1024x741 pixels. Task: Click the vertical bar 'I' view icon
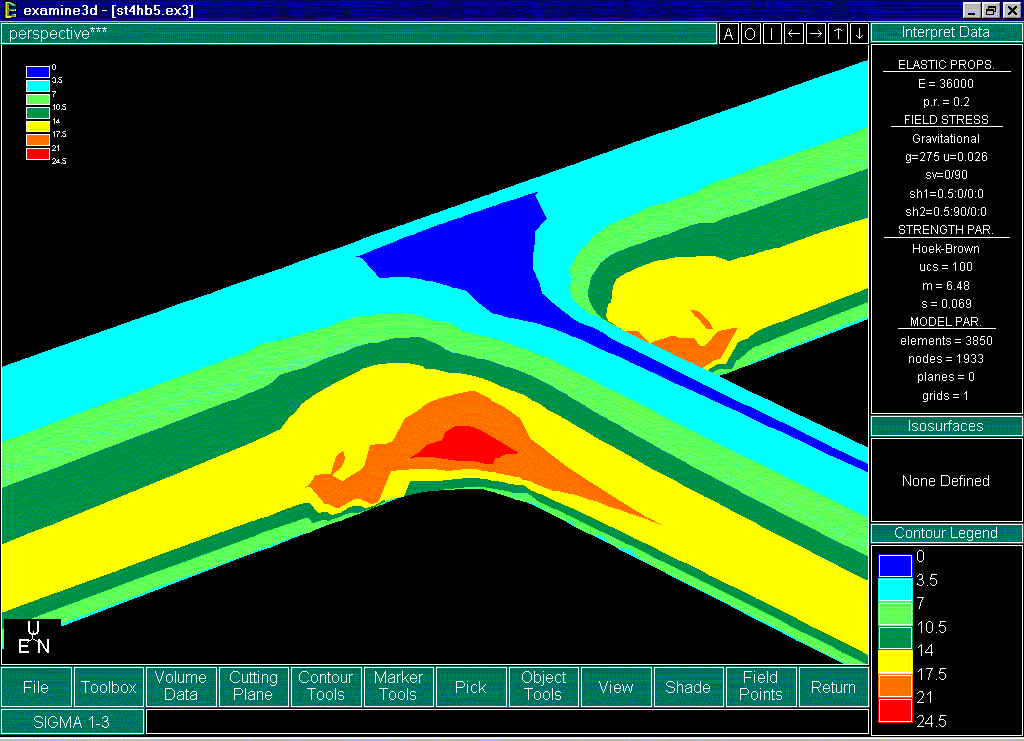(772, 34)
